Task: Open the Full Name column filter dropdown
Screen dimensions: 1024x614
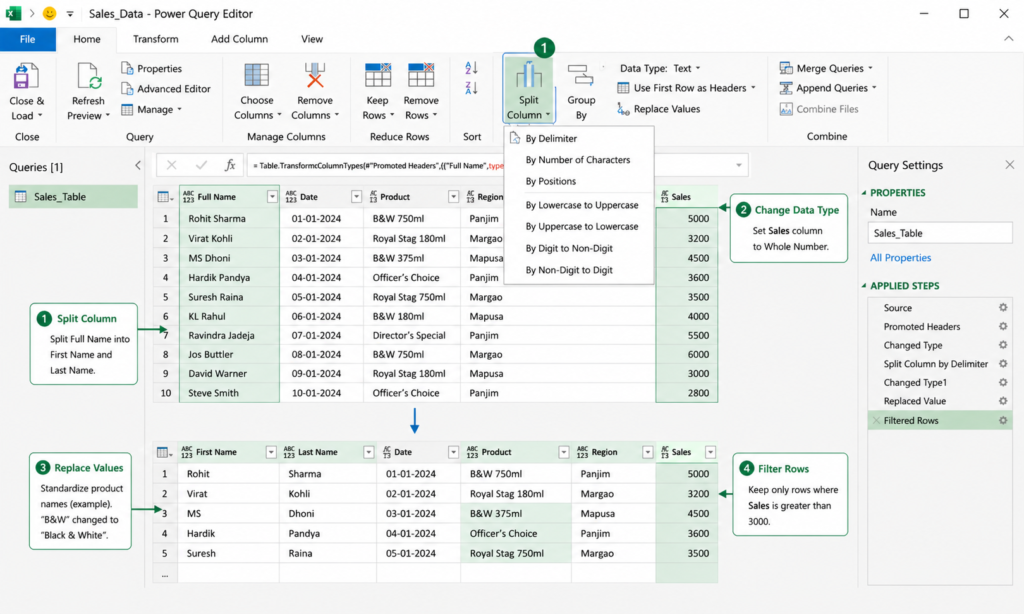Action: (x=272, y=197)
